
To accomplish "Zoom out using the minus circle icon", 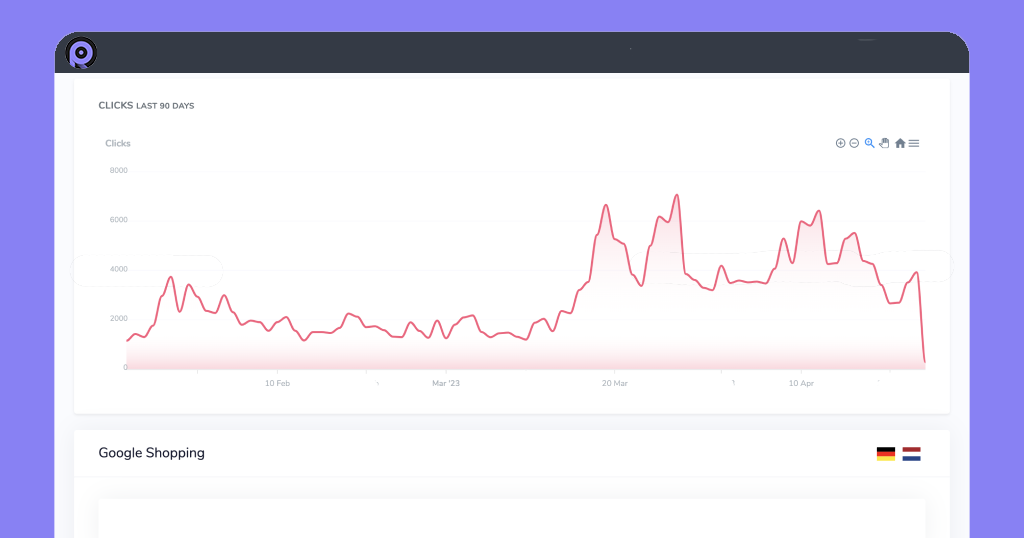I will coord(854,143).
